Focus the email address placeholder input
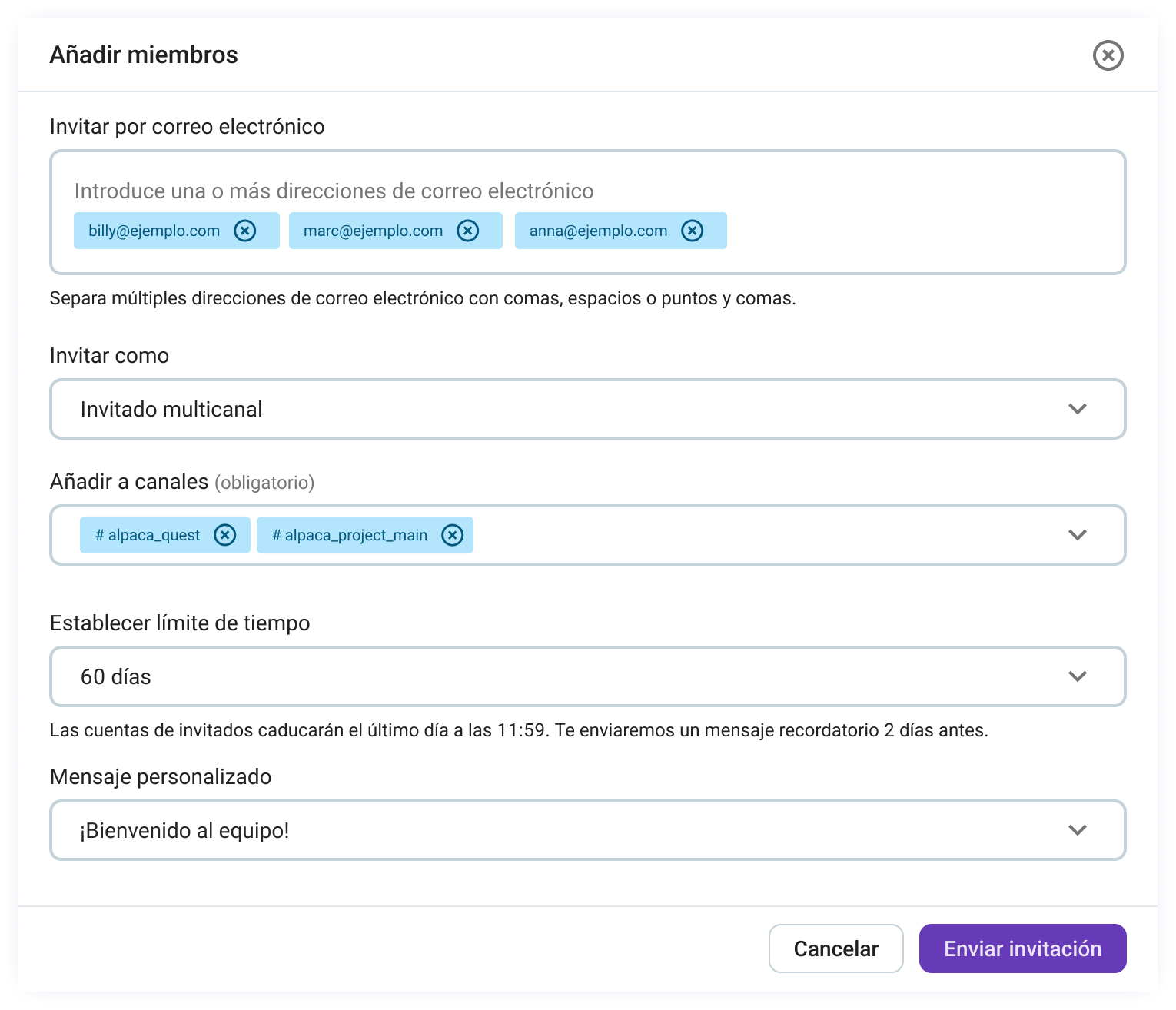1176x1010 pixels. pyautogui.click(x=334, y=191)
